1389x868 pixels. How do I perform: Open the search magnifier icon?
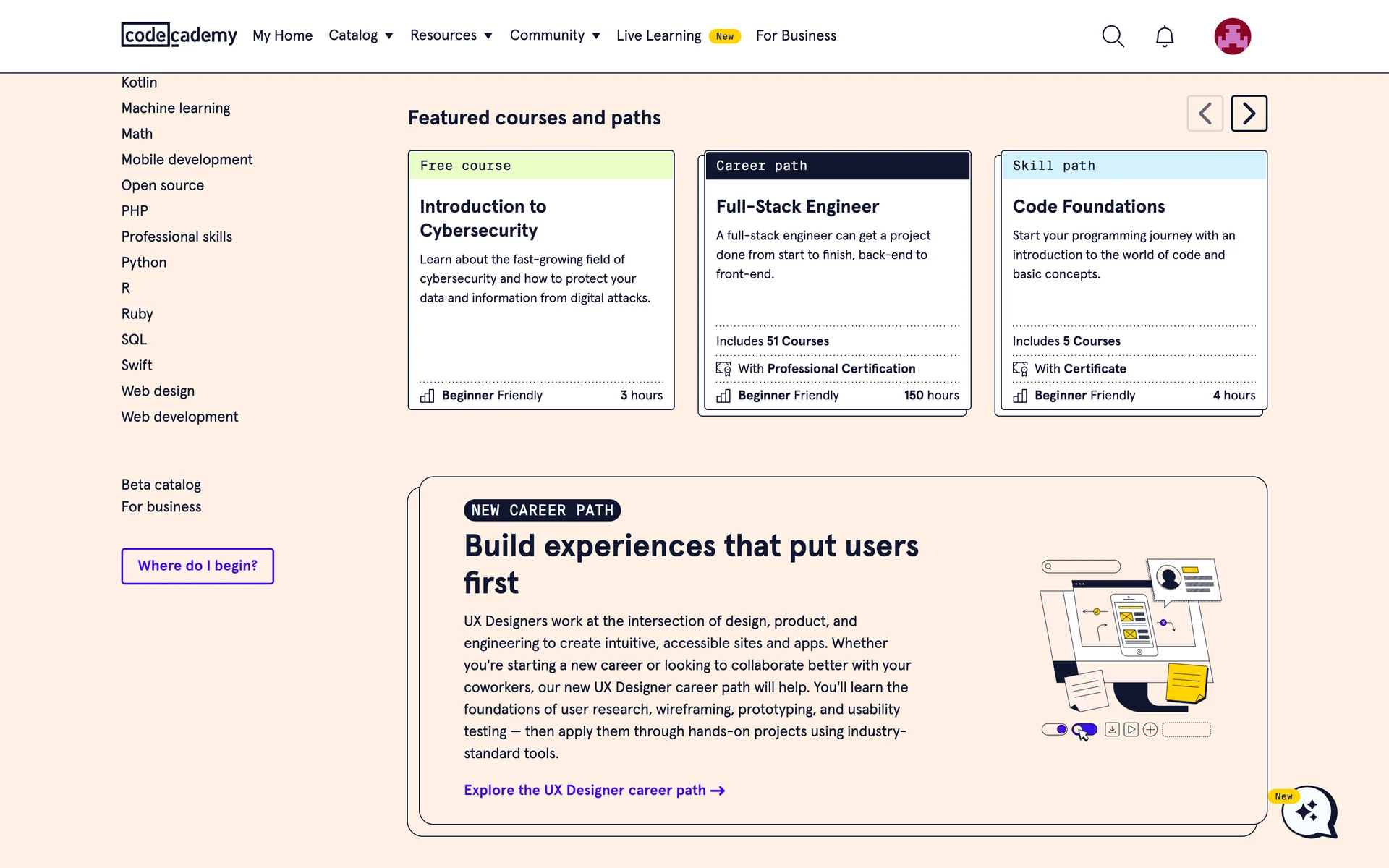pyautogui.click(x=1113, y=36)
